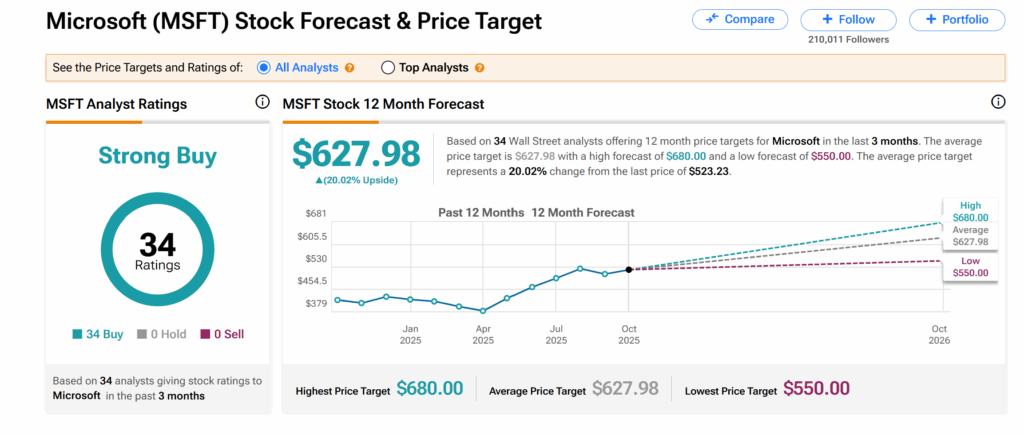Click the black Oct 2025 price point
The height and width of the screenshot is (435, 1024).
coord(628,269)
